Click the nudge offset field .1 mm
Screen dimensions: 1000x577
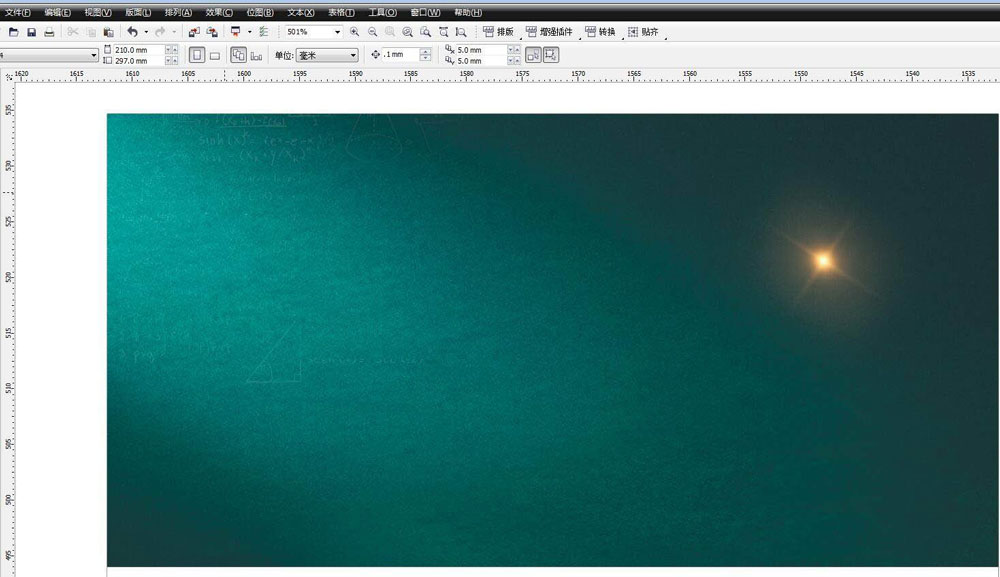point(401,55)
